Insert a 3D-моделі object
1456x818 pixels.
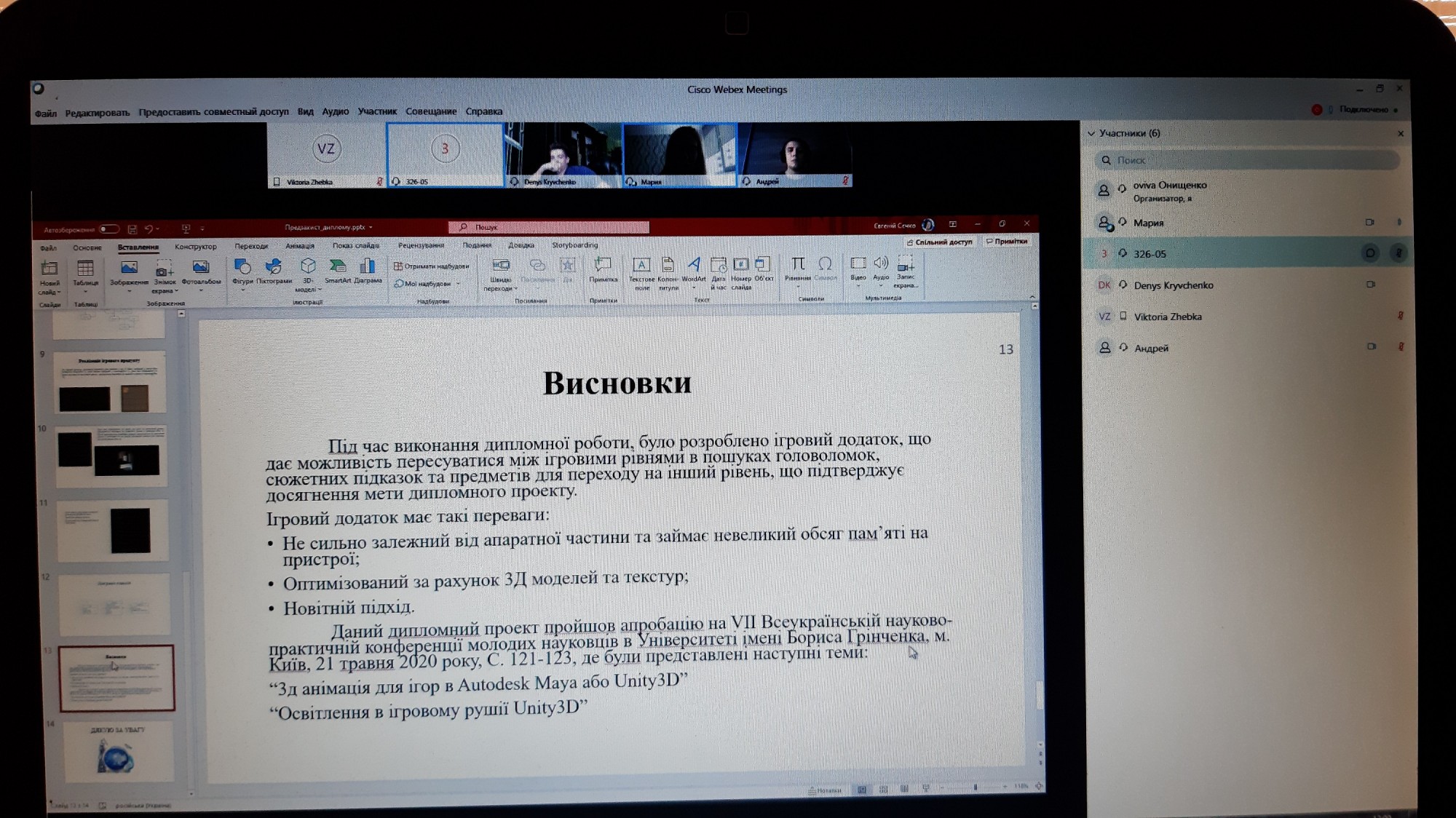tap(307, 274)
